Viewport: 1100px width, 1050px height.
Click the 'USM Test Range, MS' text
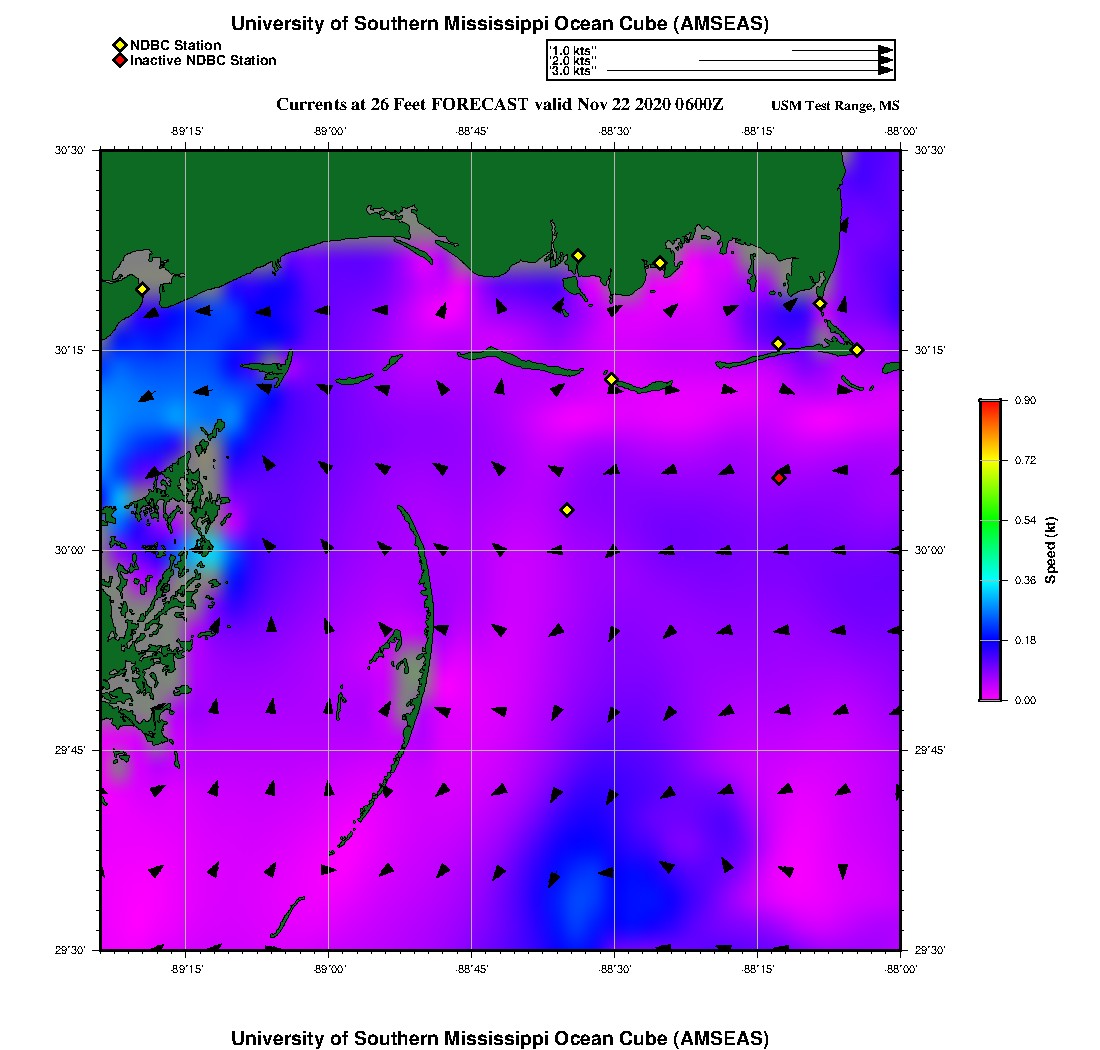[x=835, y=106]
